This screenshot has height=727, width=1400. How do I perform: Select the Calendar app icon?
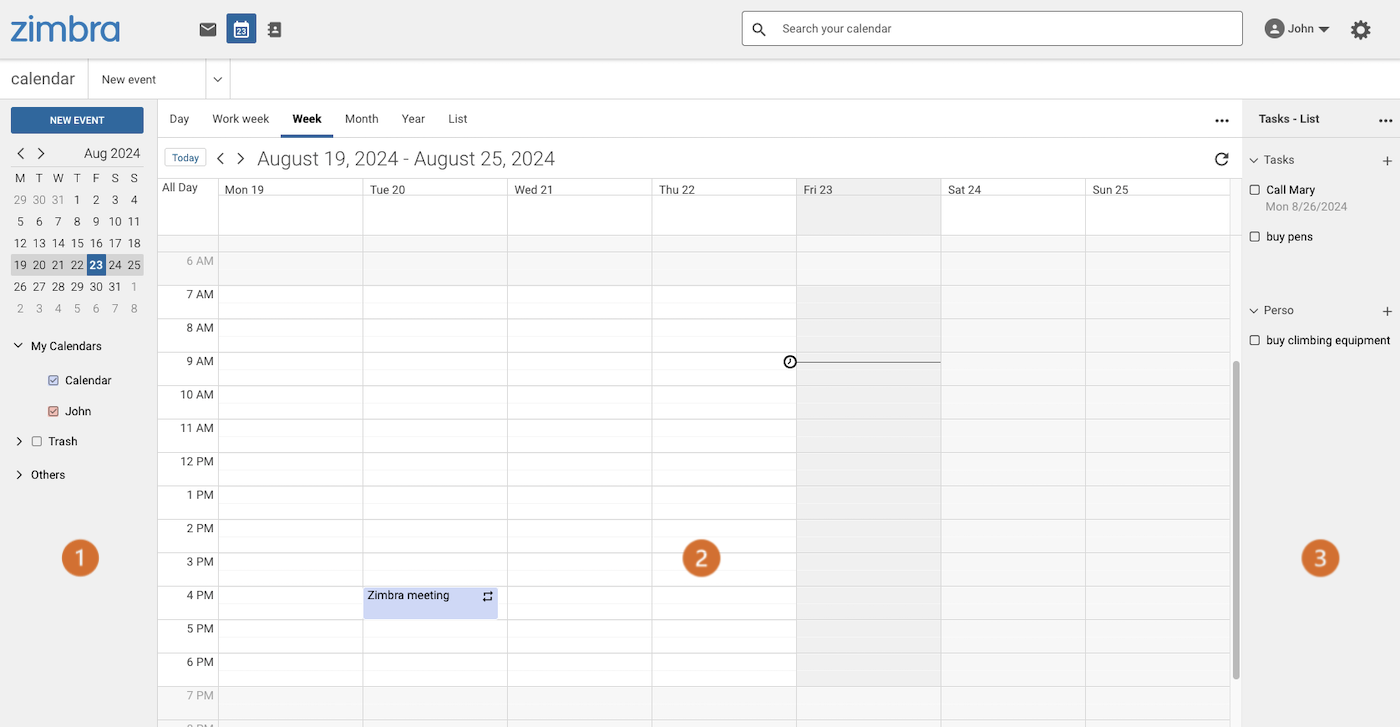coord(240,29)
